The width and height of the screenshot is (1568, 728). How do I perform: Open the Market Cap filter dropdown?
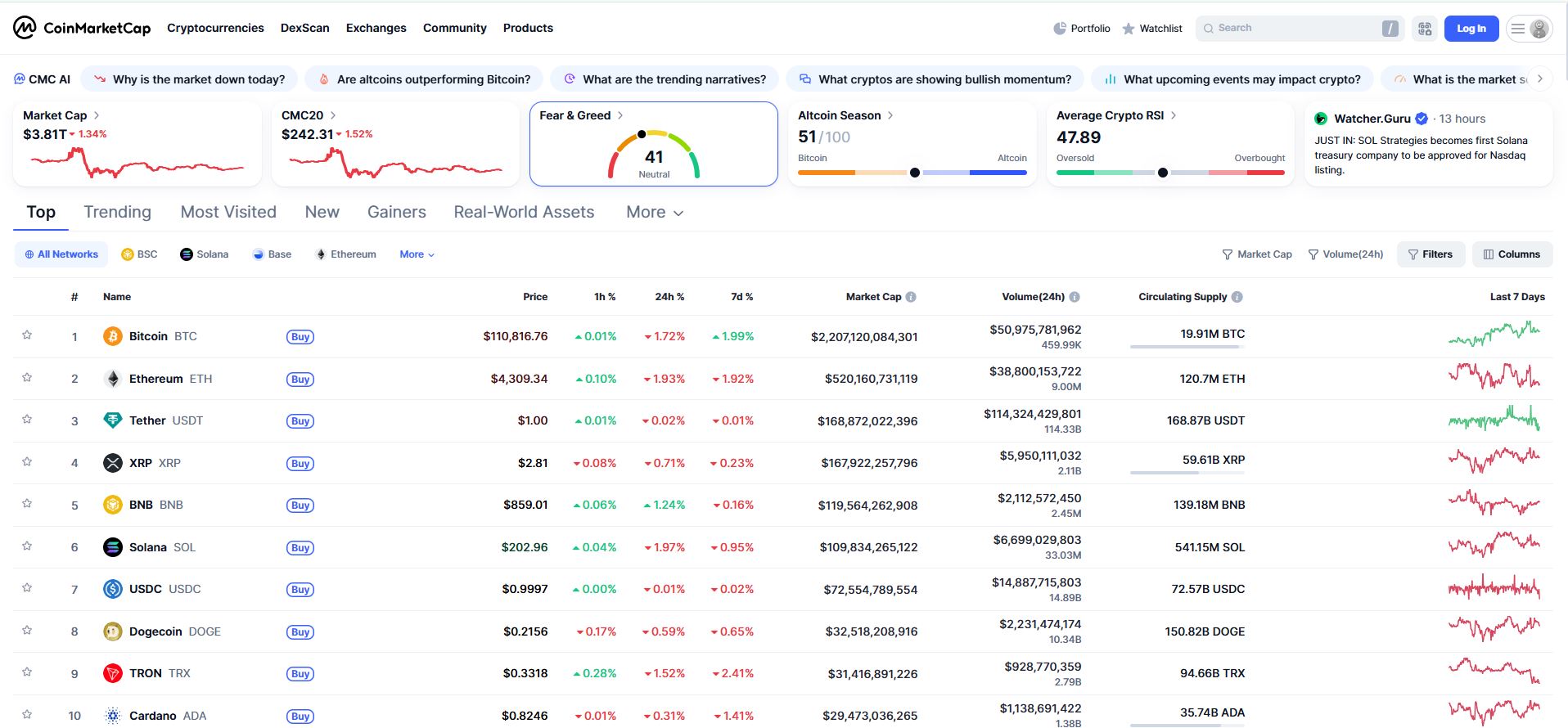(x=1257, y=254)
